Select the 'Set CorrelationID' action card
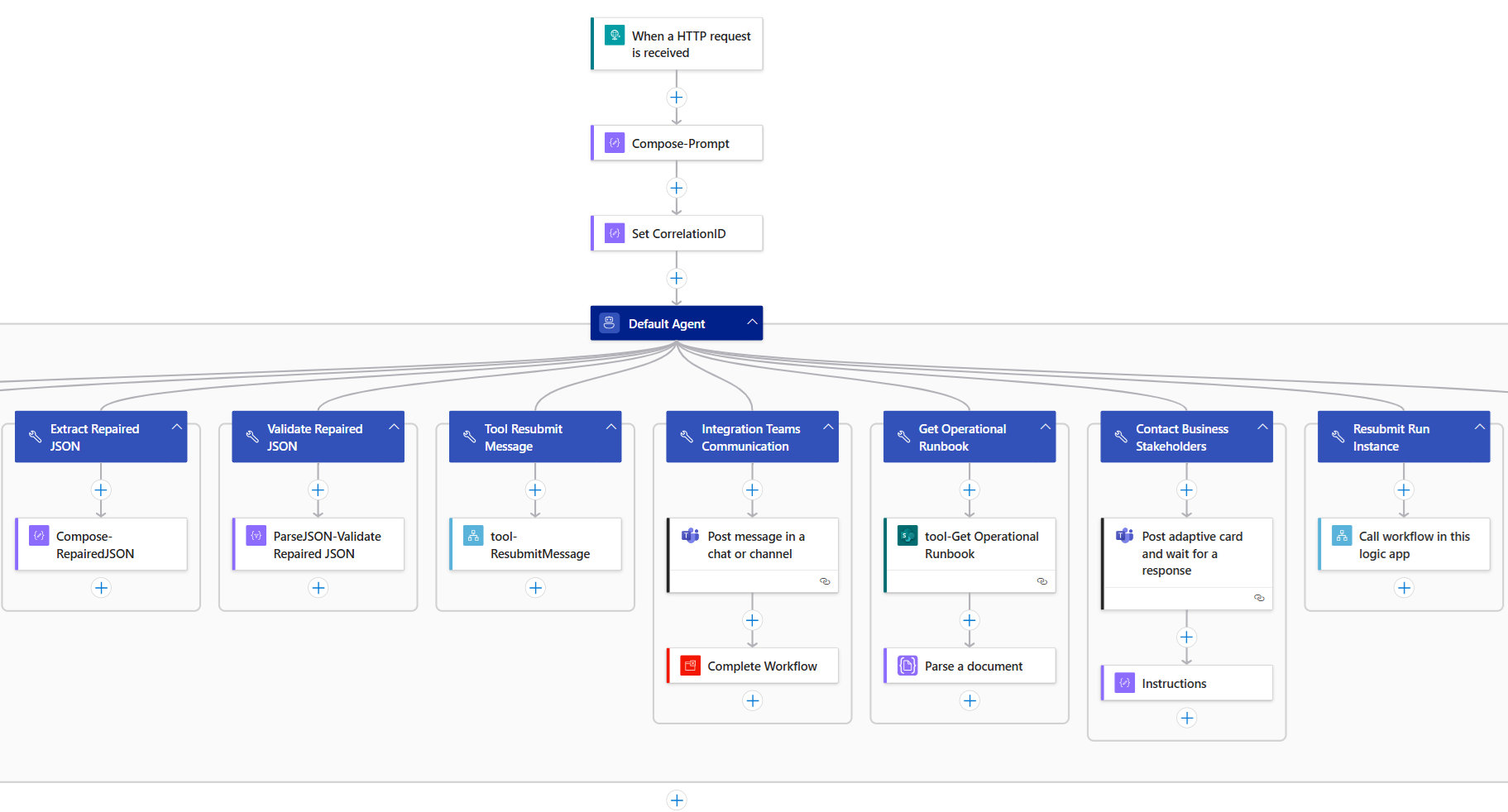 (x=677, y=233)
